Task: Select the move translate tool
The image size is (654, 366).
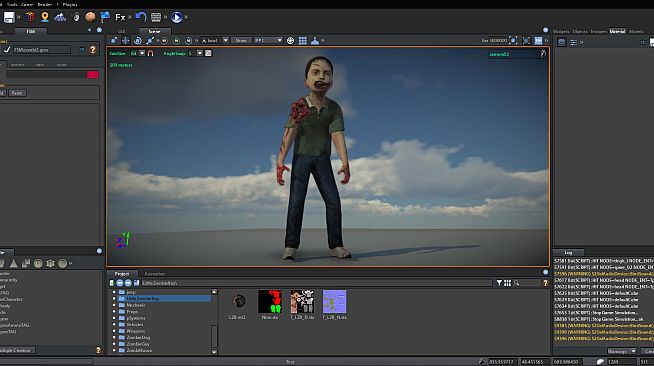Action: [x=126, y=40]
